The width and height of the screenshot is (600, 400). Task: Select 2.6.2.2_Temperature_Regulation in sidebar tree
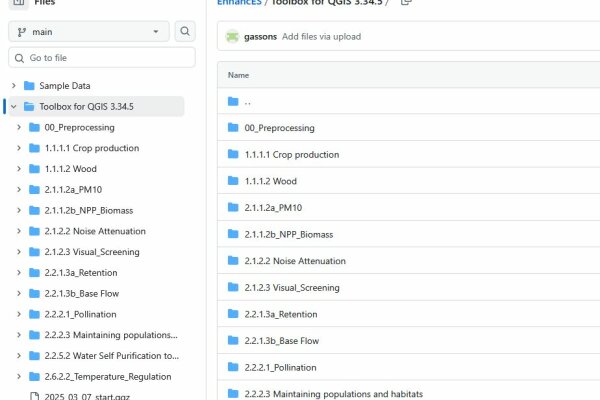click(x=108, y=377)
